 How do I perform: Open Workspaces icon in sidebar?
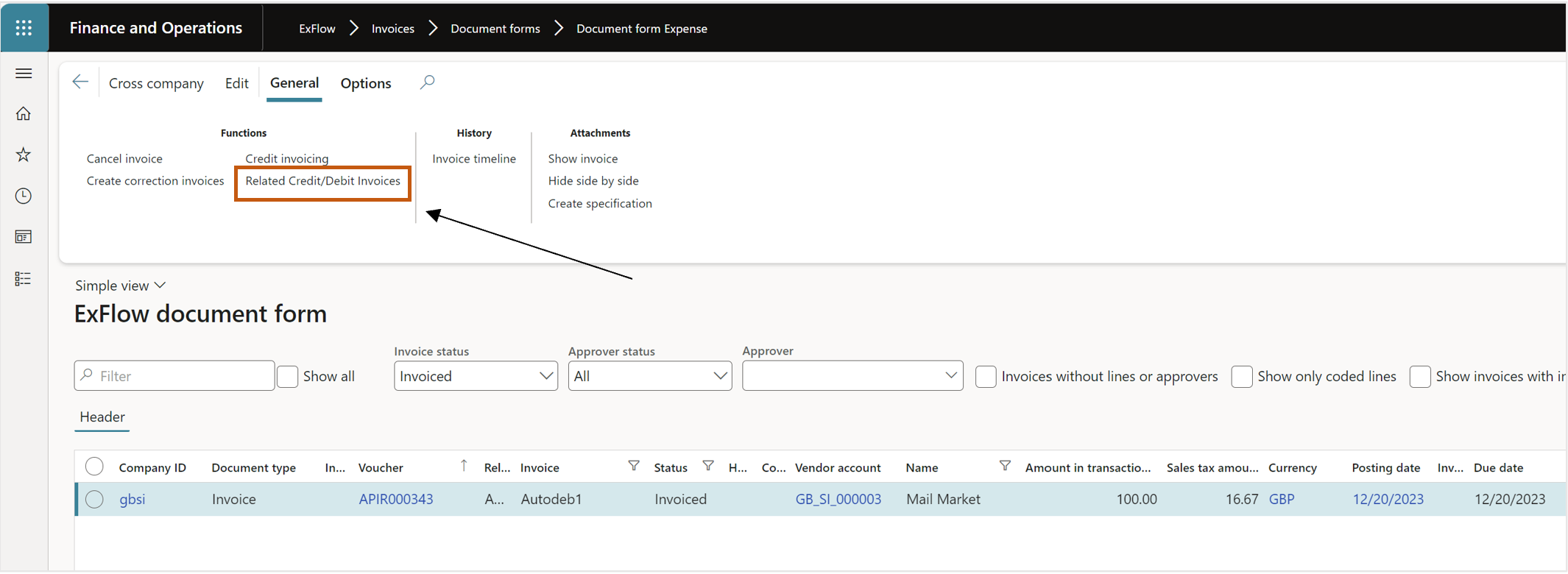click(24, 237)
